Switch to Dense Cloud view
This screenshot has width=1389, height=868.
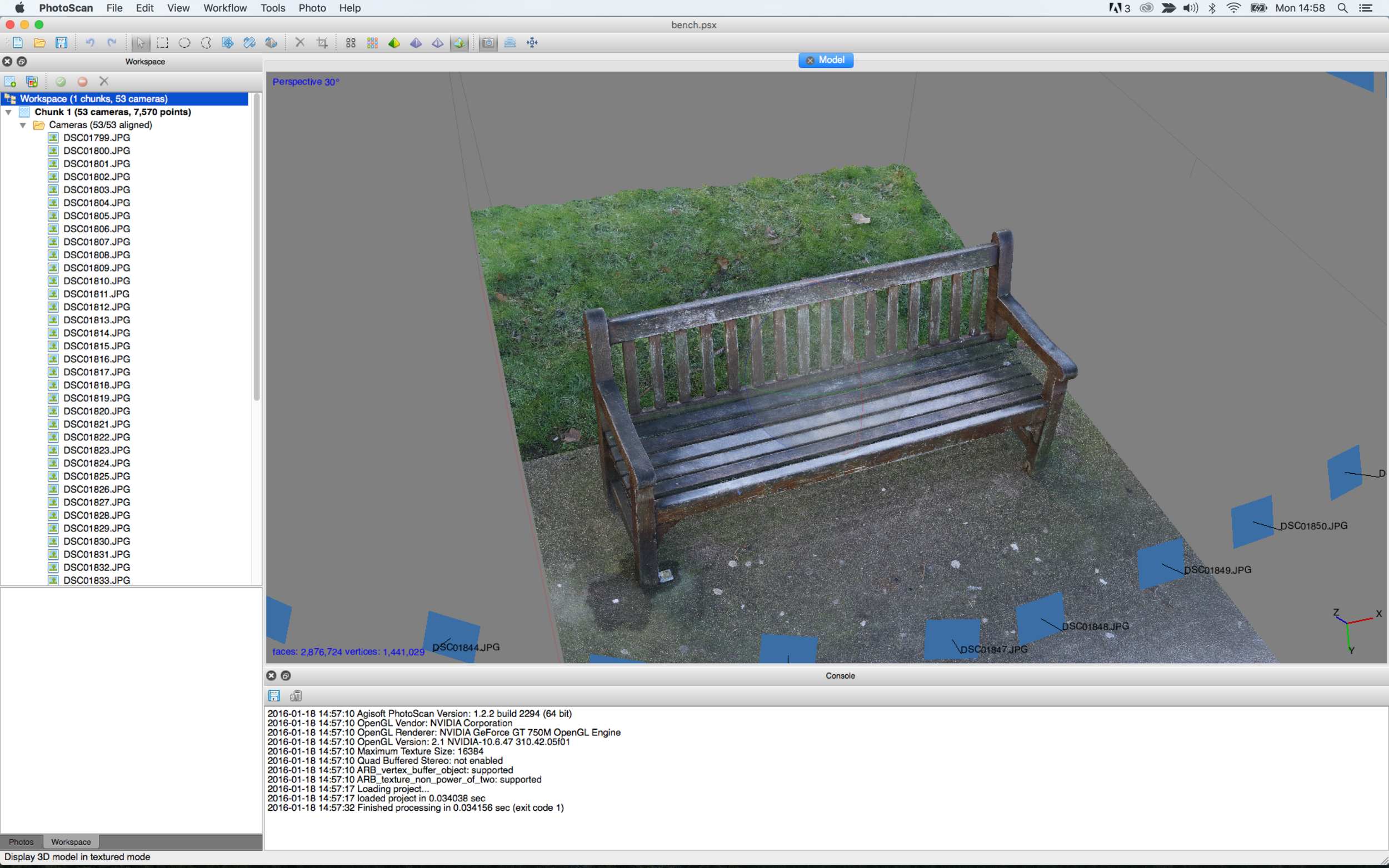[x=373, y=42]
